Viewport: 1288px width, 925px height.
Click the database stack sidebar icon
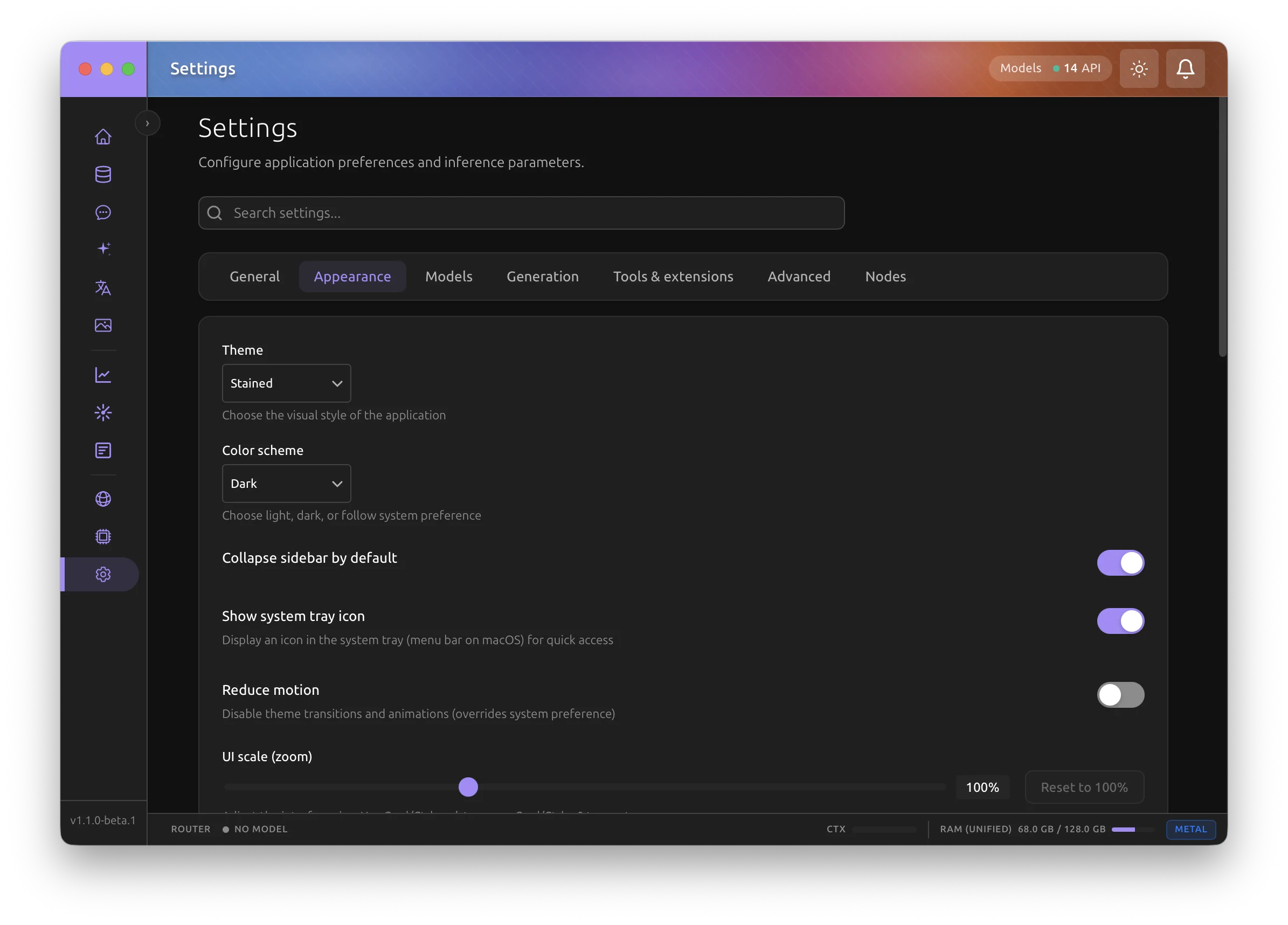click(103, 175)
